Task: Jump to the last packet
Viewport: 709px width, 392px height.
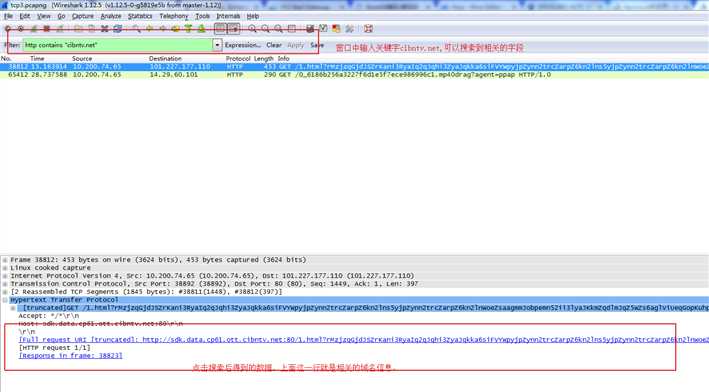Action: tap(201, 28)
